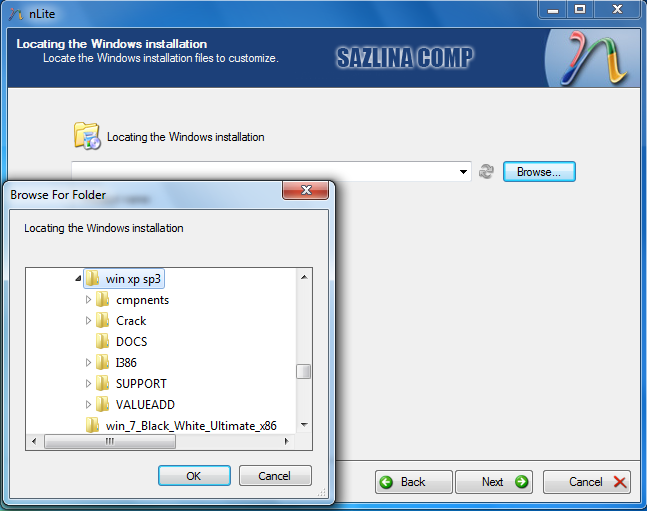Viewport: 647px width, 511px height.
Task: Expand the cmpnents folder
Action: [x=88, y=300]
